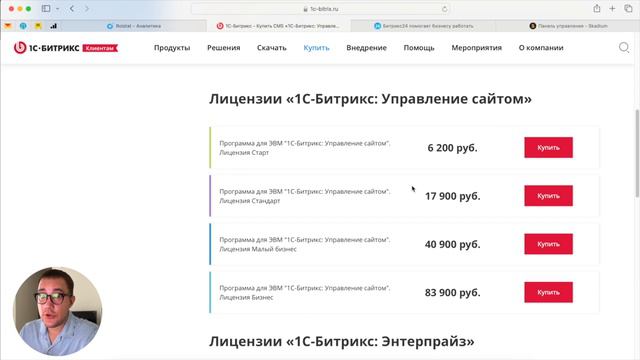
Task: Open the Помощь menu
Action: coord(419,48)
